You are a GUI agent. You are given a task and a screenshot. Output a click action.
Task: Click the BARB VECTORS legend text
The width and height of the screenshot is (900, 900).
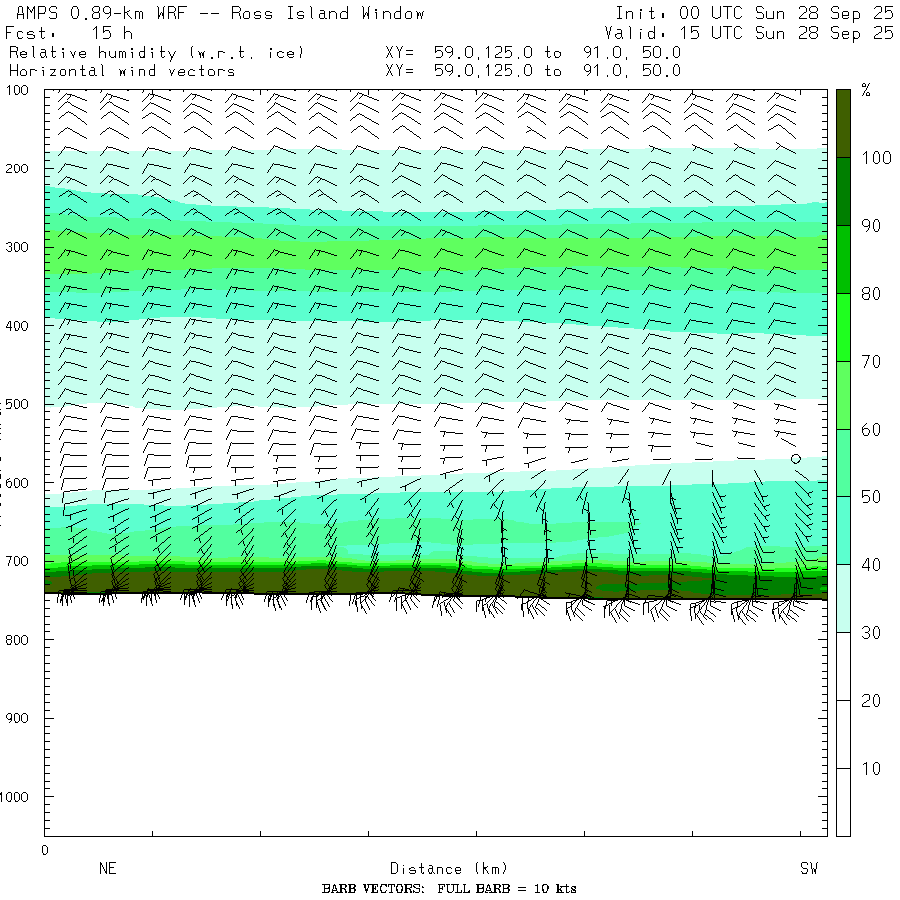449,889
